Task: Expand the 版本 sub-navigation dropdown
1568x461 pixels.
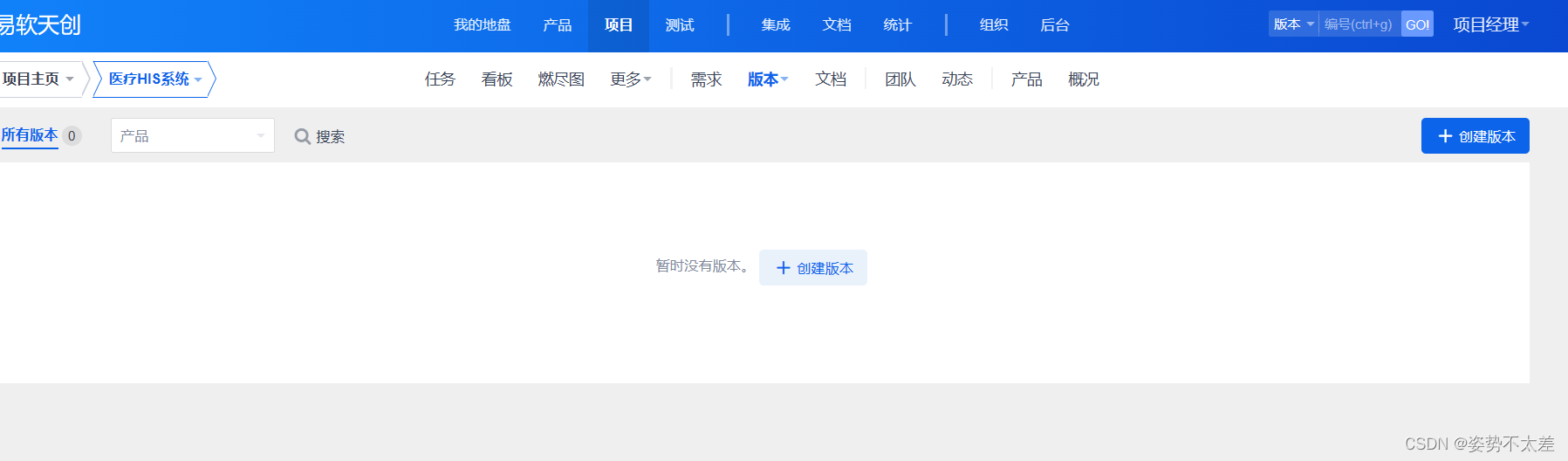Action: coord(768,79)
